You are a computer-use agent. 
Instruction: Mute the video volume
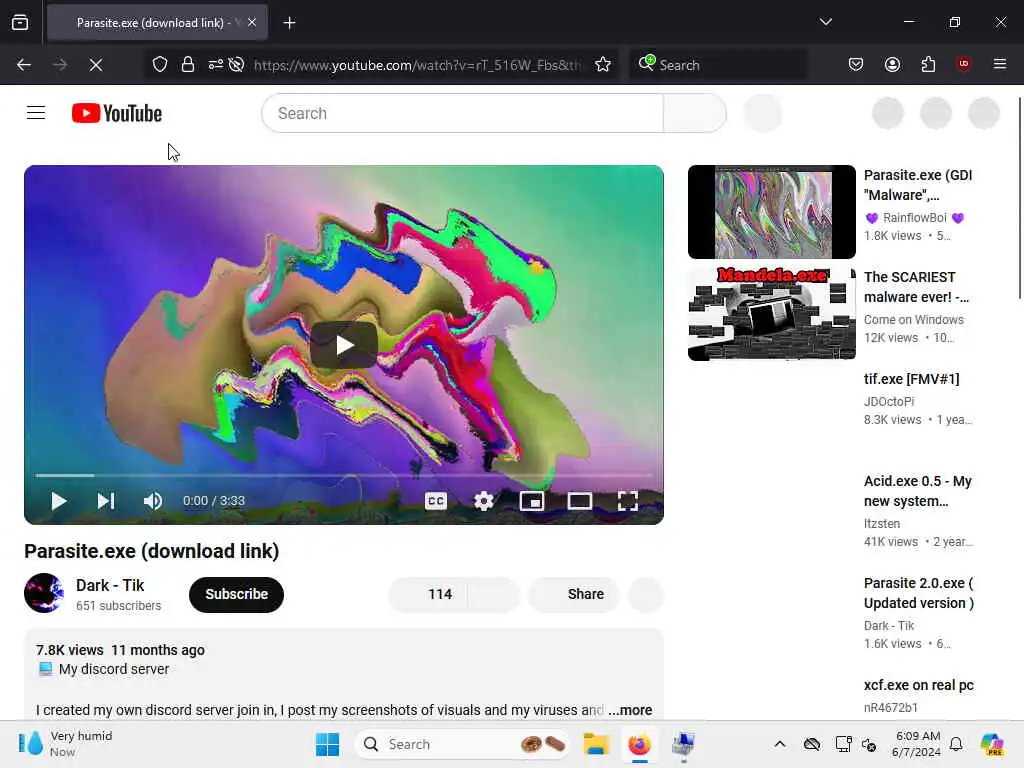coord(153,501)
